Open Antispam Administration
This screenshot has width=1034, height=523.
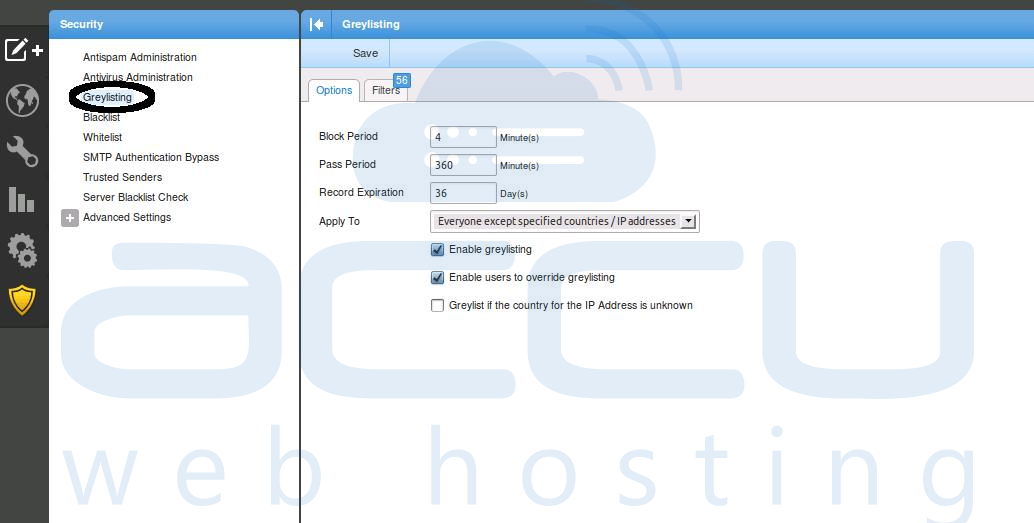[x=140, y=57]
